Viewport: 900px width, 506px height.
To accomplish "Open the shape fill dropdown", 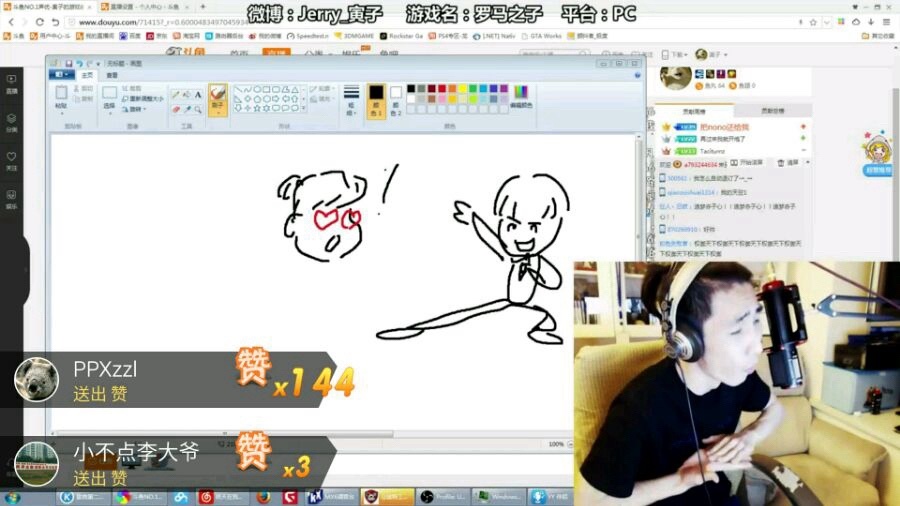I will coord(323,99).
